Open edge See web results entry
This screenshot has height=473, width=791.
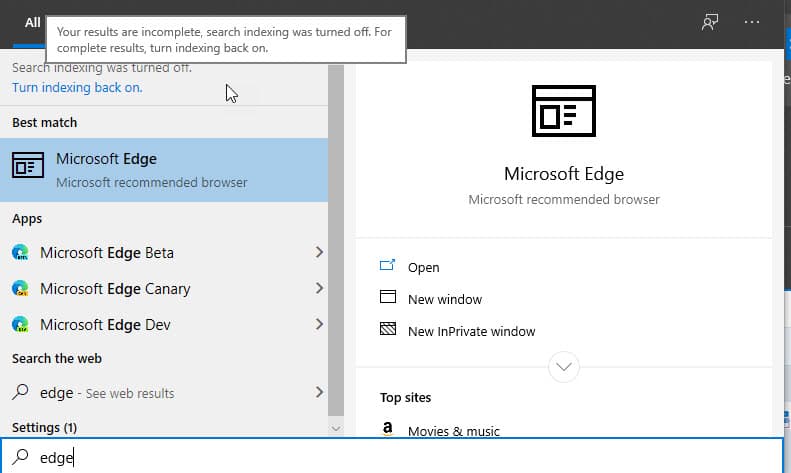tap(164, 392)
